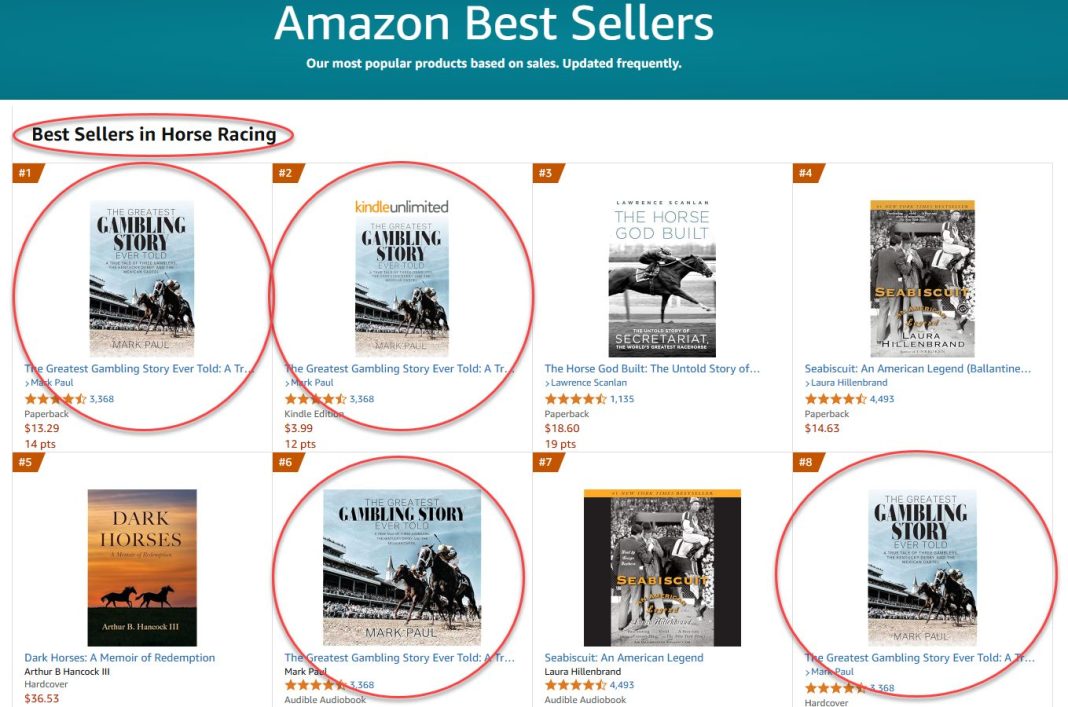
Task: Click the 1,135 review count link
Action: [622, 399]
